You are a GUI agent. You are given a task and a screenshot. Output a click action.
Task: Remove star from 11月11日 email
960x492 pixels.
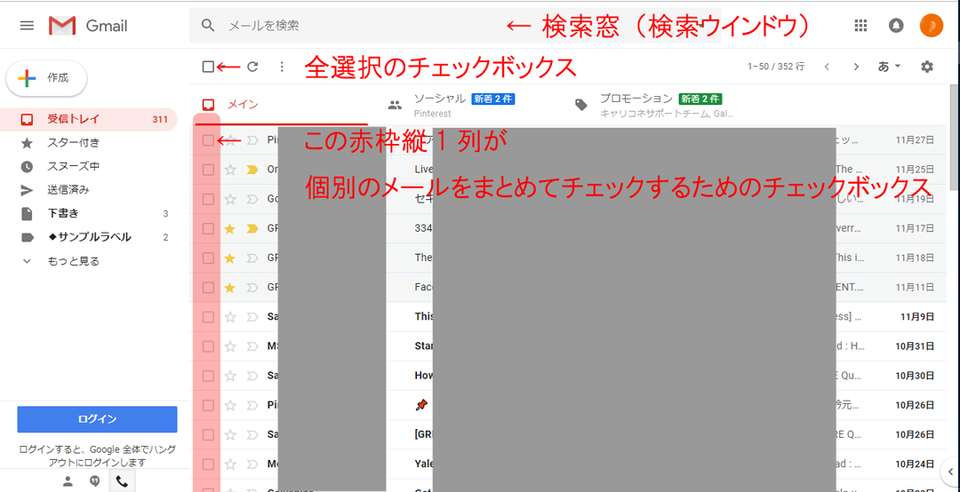[230, 288]
